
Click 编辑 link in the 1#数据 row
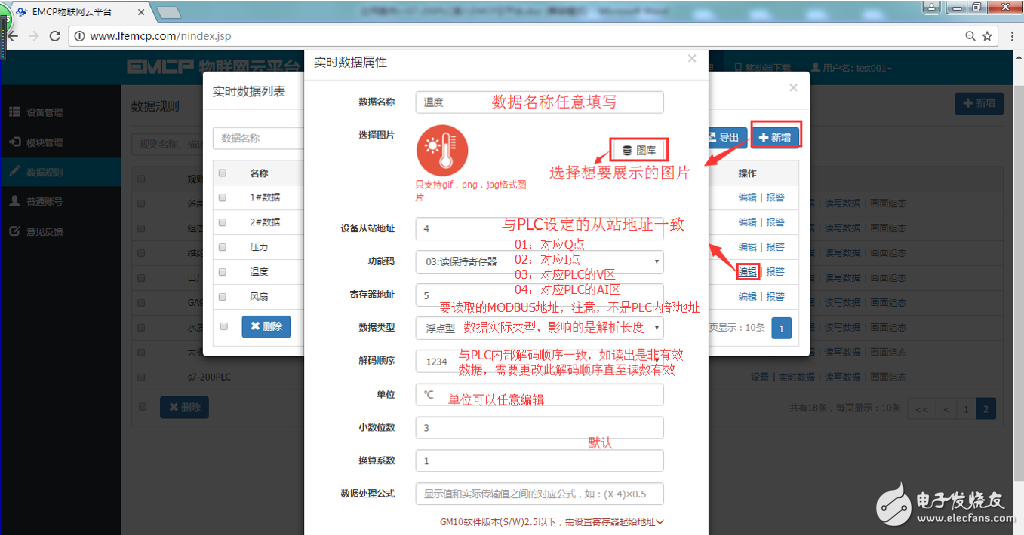[x=748, y=197]
